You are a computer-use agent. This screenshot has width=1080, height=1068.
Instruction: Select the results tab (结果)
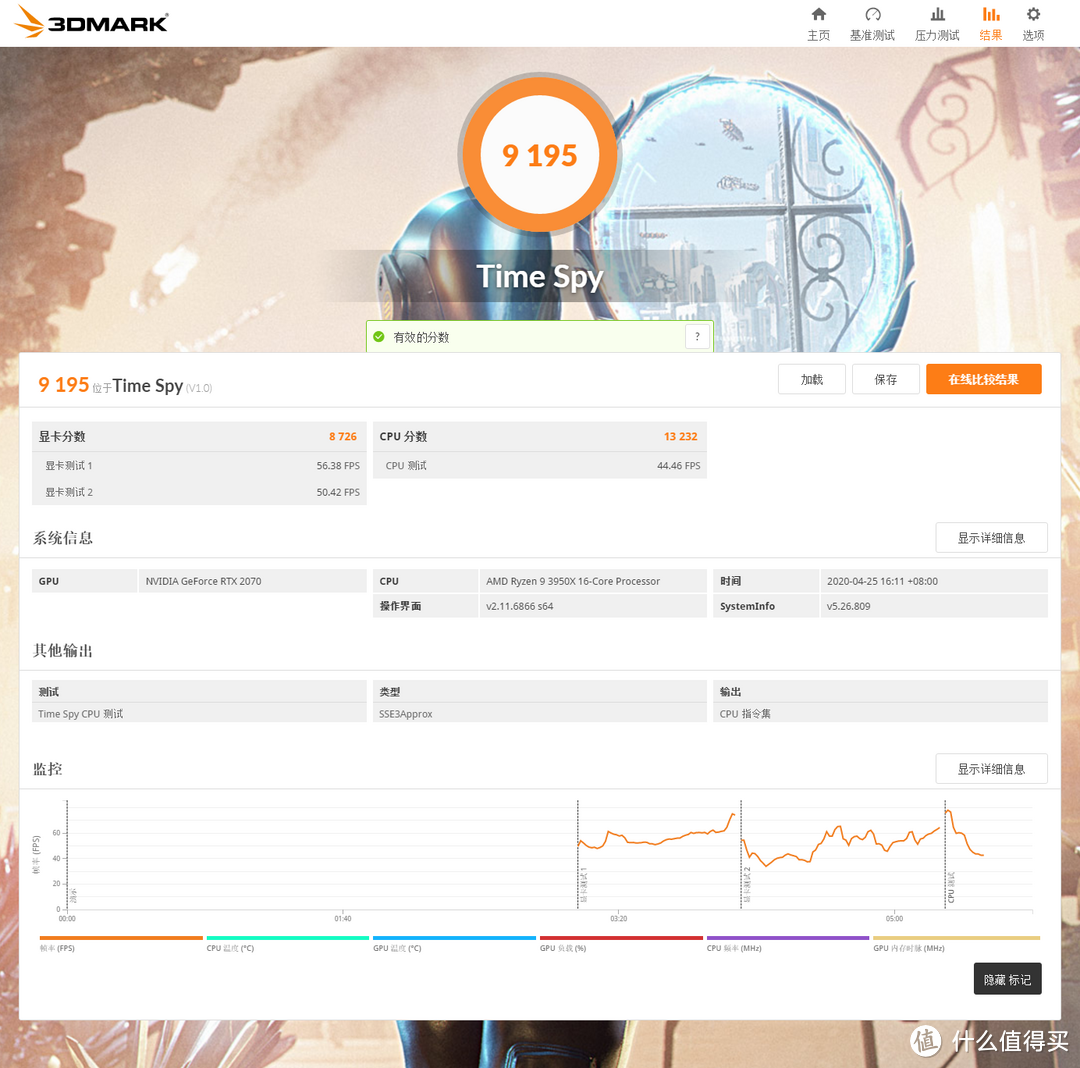(x=990, y=24)
